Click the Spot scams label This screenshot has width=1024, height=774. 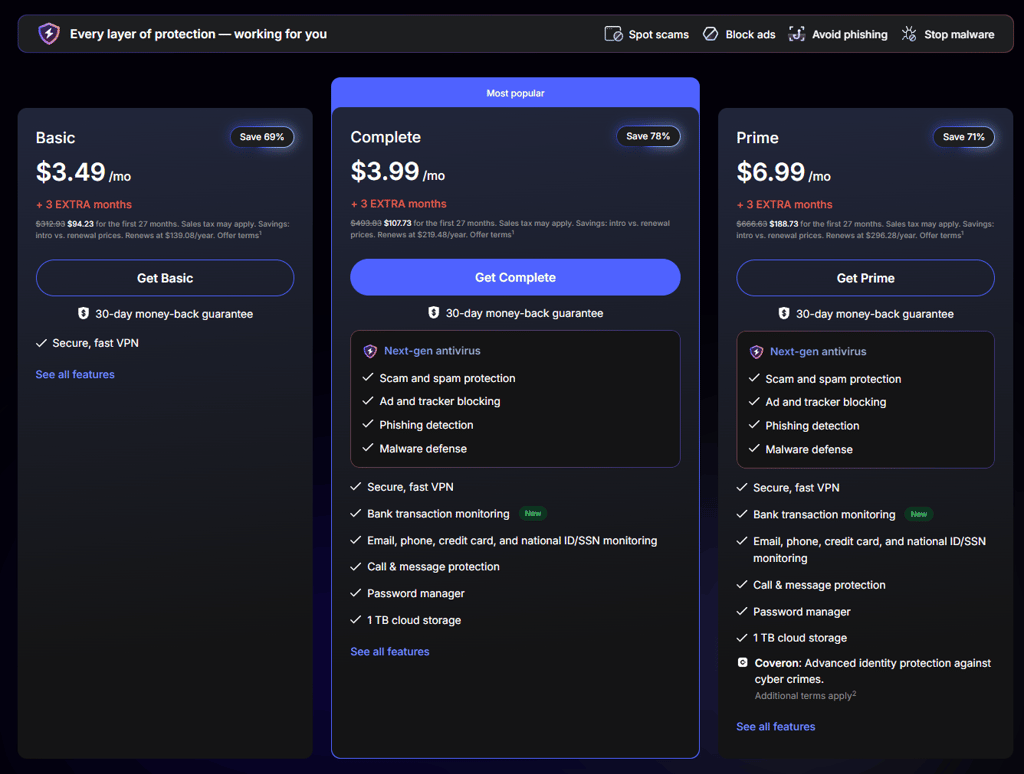658,35
